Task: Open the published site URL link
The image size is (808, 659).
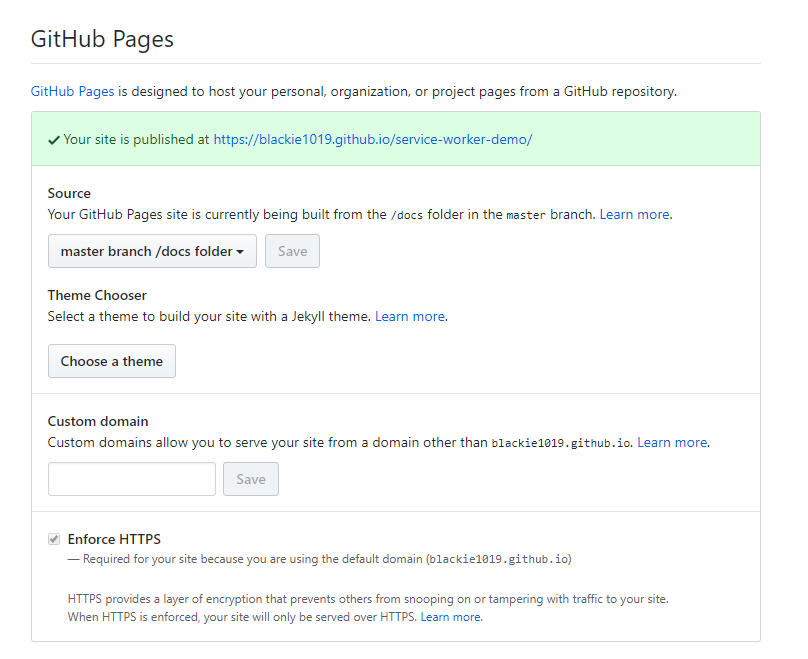Action: click(372, 139)
